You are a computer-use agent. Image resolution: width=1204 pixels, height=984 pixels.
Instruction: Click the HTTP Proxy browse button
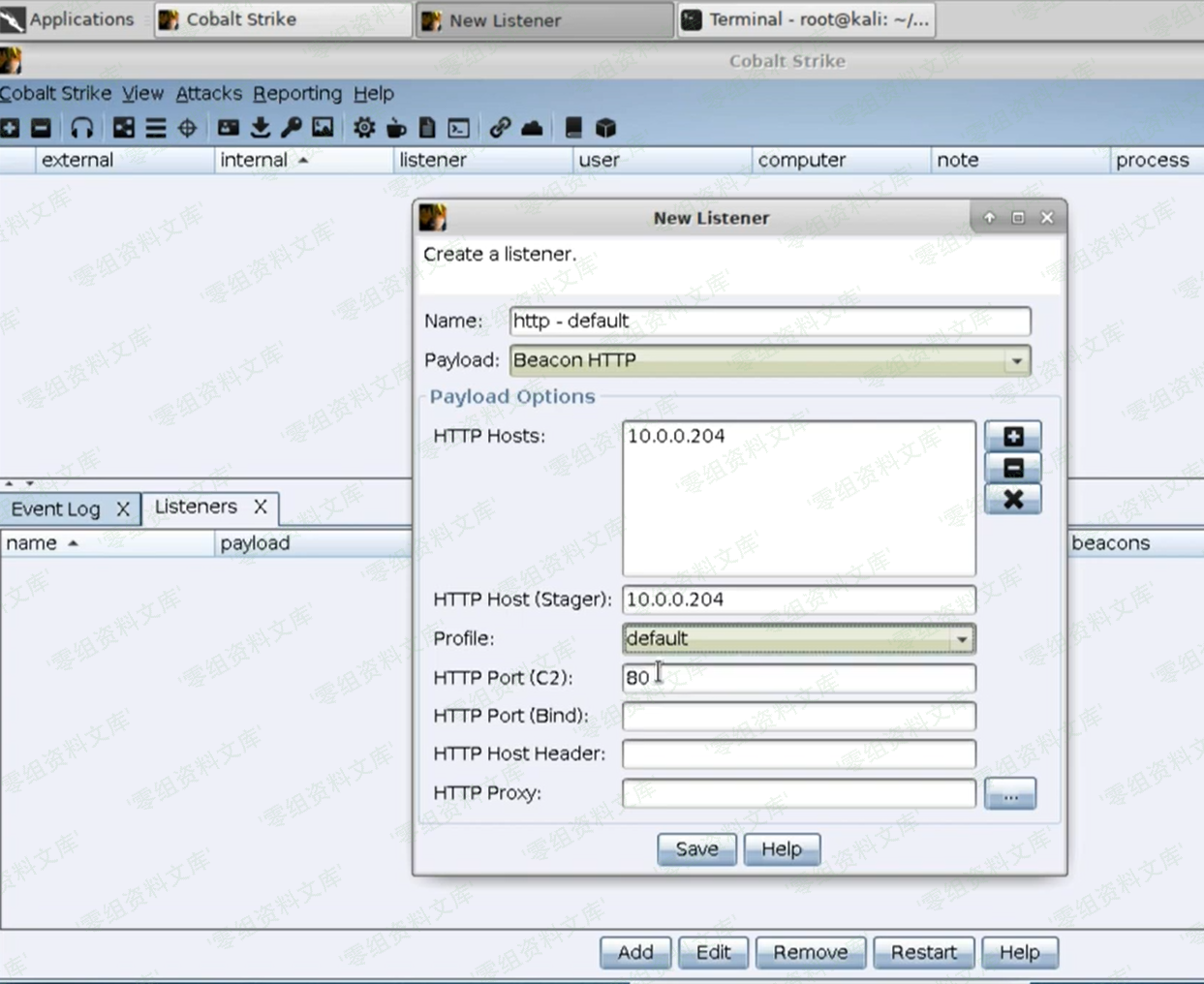coord(1010,794)
